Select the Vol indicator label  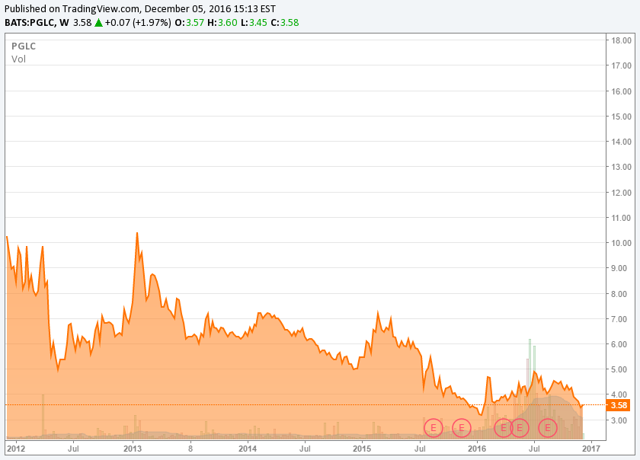pyautogui.click(x=18, y=59)
